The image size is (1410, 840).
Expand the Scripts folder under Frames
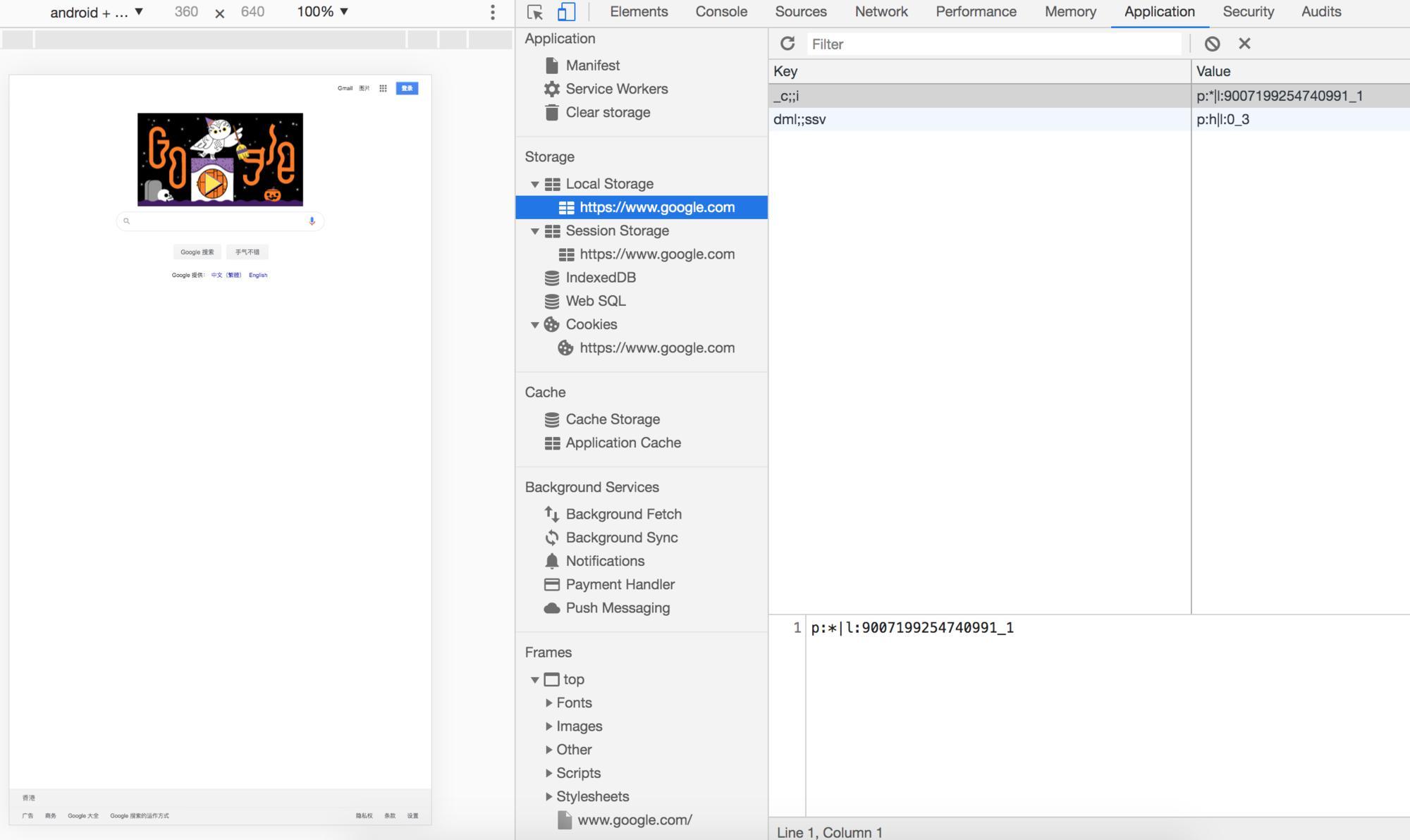point(548,773)
